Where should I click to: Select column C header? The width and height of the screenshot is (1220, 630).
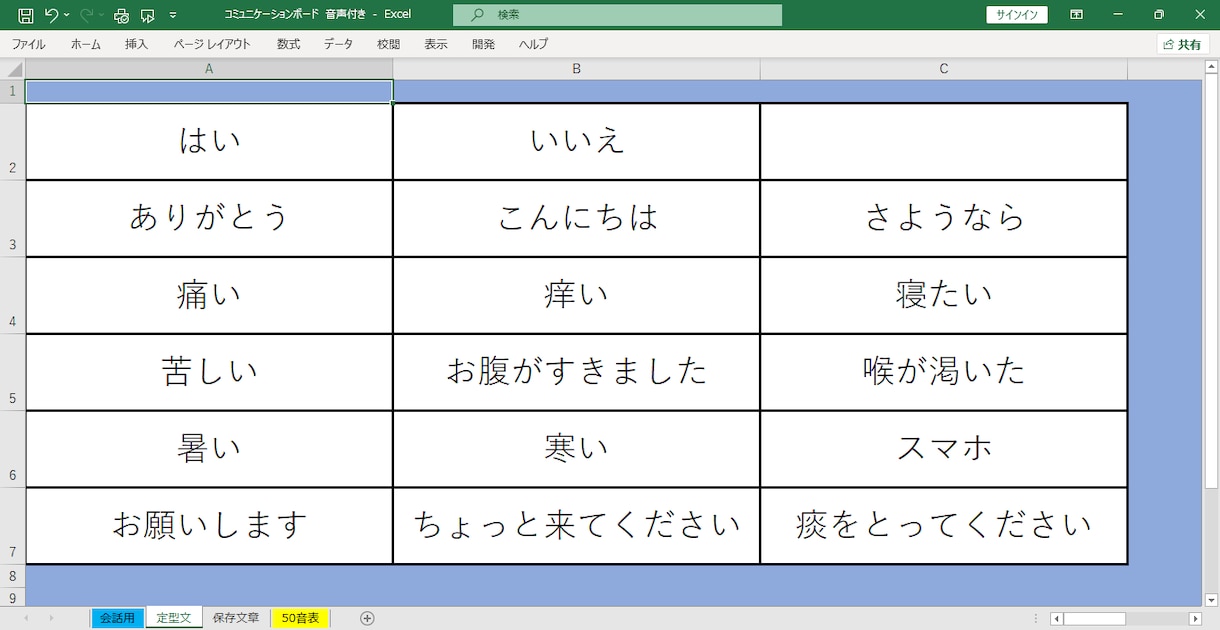click(x=944, y=69)
